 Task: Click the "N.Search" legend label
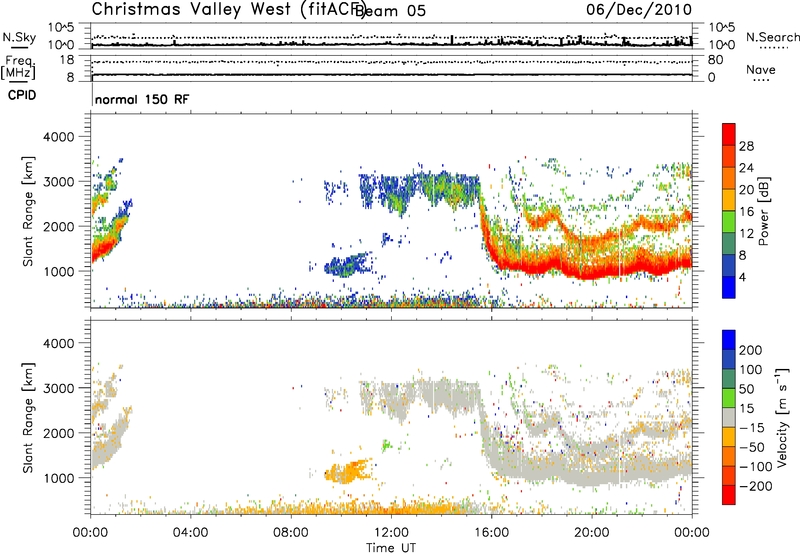[772, 37]
